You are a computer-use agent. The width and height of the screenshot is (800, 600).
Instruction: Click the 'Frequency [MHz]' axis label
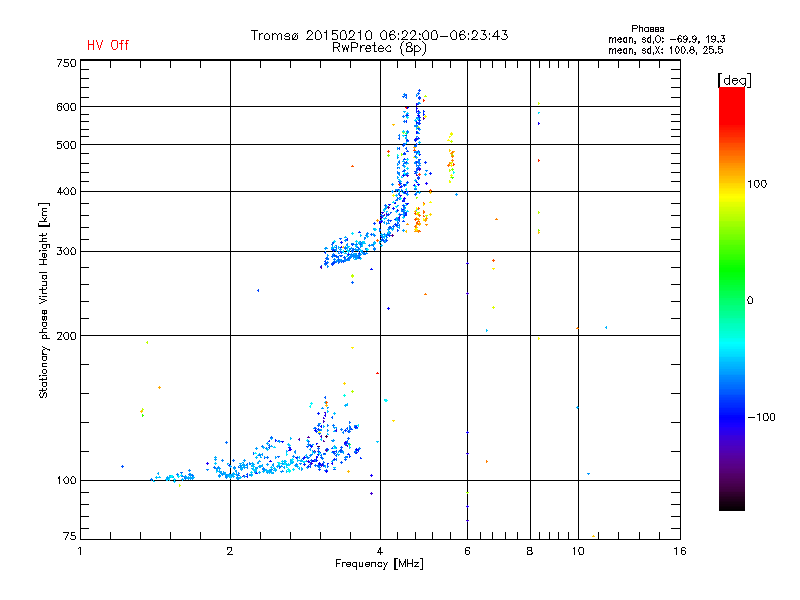(379, 564)
